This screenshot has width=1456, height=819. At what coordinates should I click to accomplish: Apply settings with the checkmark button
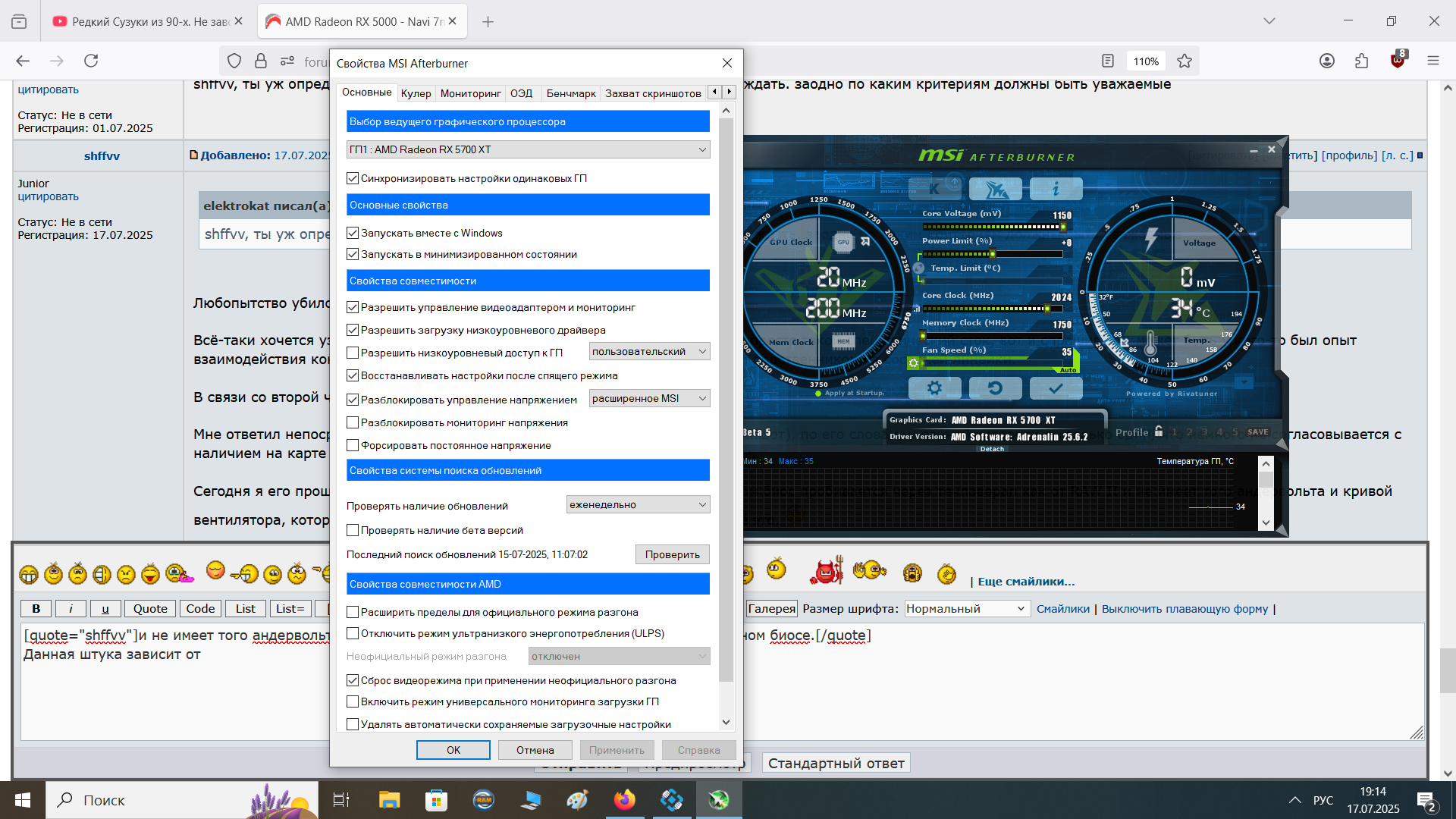point(1056,388)
